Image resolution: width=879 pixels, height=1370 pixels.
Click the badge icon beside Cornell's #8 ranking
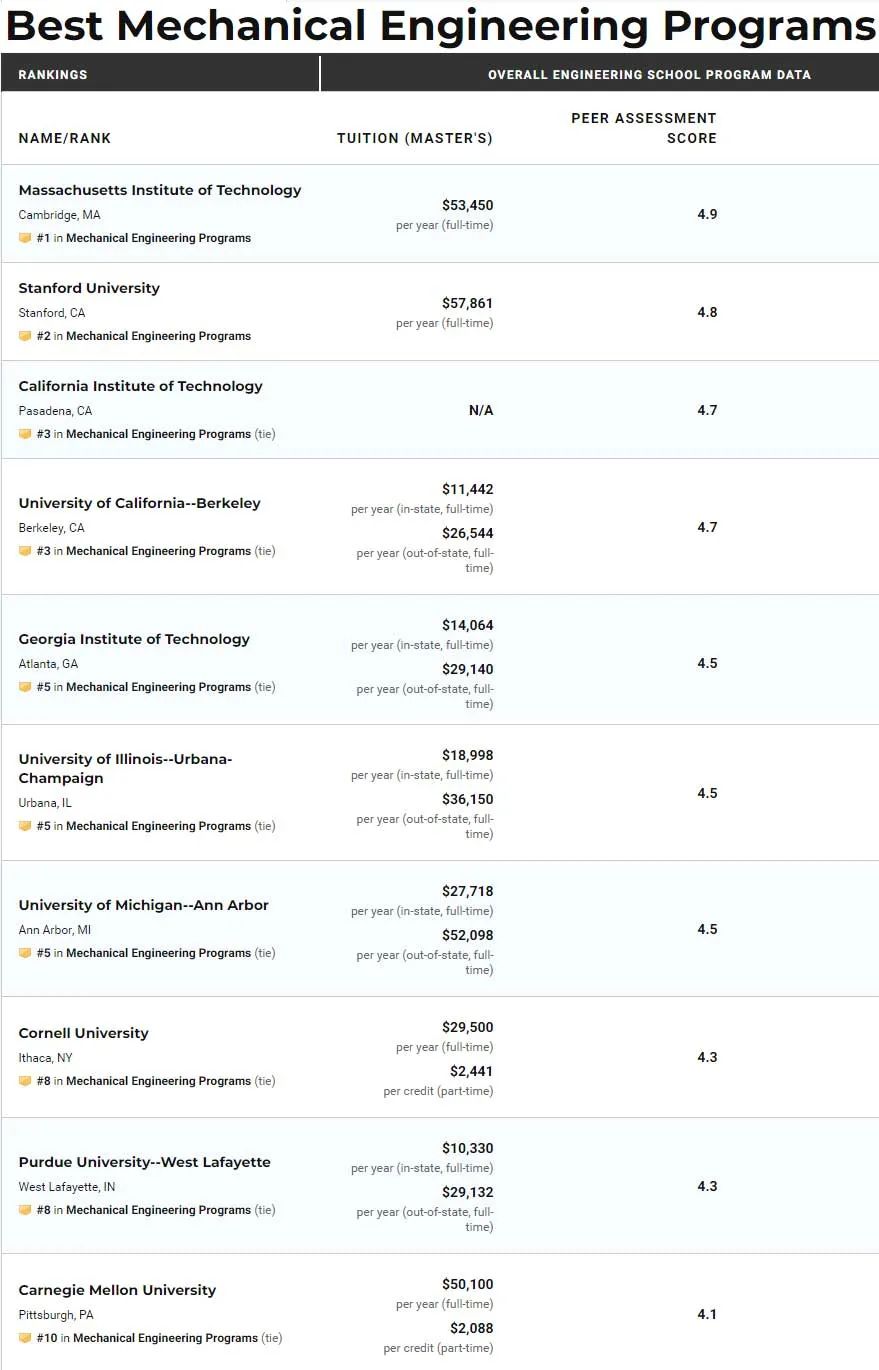coord(25,1081)
